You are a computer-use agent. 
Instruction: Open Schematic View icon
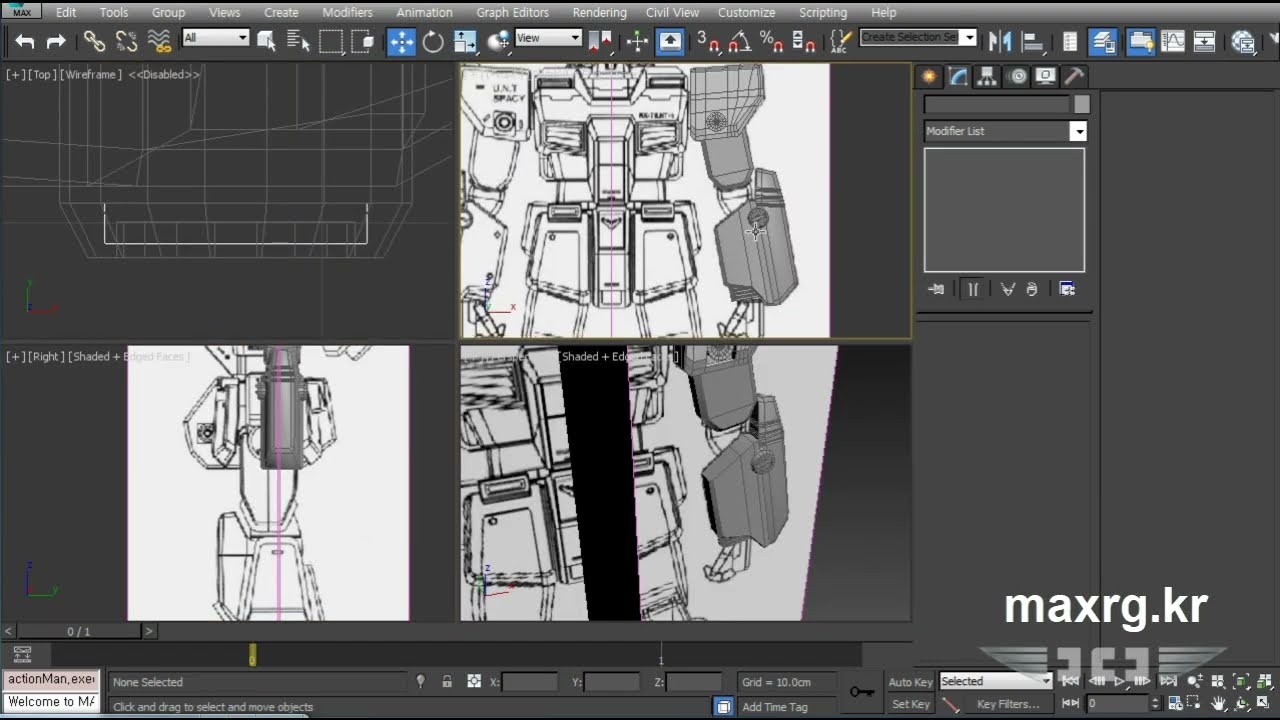coord(1205,41)
